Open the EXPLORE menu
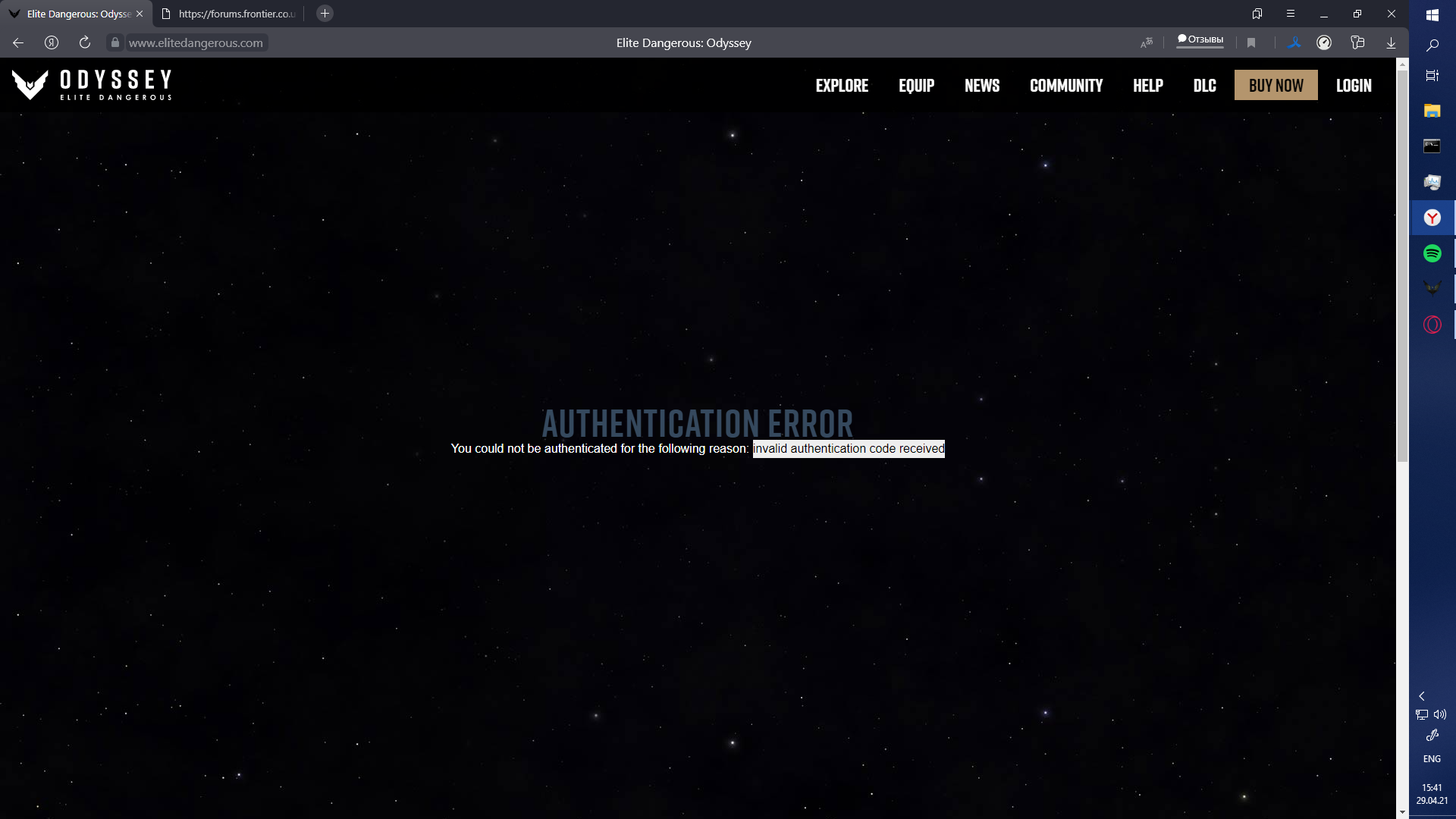The height and width of the screenshot is (819, 1456). pyautogui.click(x=842, y=86)
